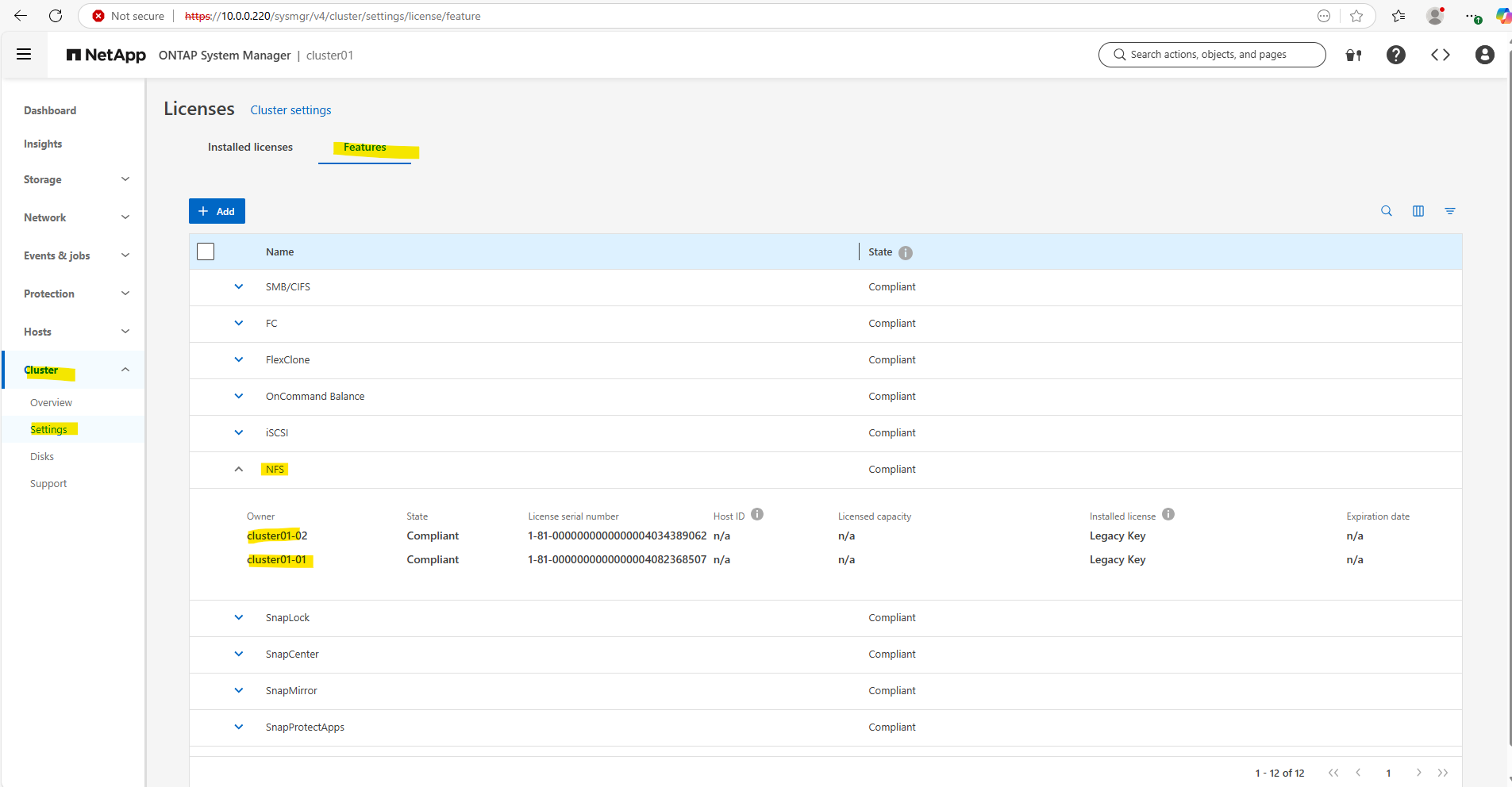Viewport: 1512px width, 787px height.
Task: Open the notifications gift icon in header
Action: [1354, 55]
